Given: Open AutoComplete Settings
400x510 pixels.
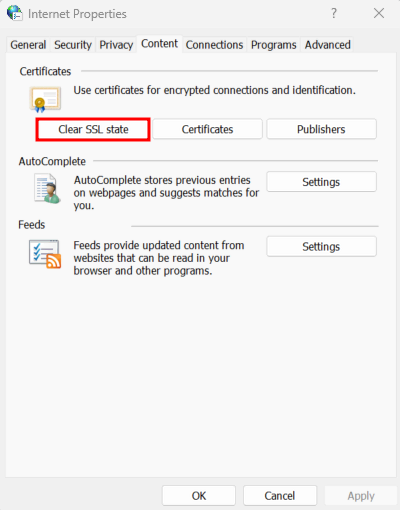Looking at the screenshot, I should pyautogui.click(x=321, y=182).
